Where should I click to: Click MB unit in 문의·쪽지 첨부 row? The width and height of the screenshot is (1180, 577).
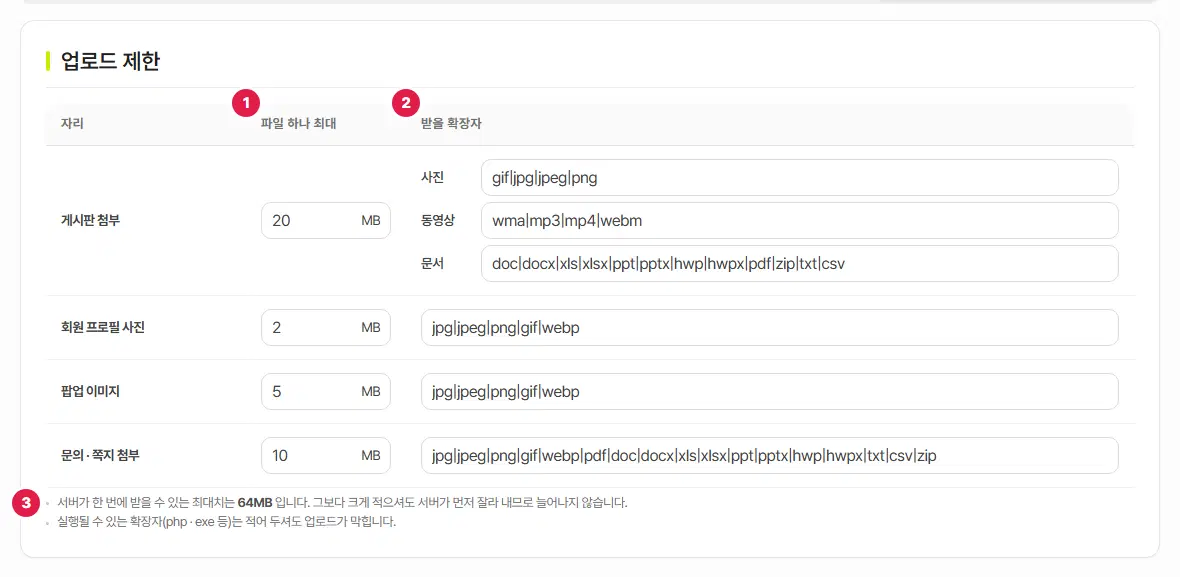370,455
